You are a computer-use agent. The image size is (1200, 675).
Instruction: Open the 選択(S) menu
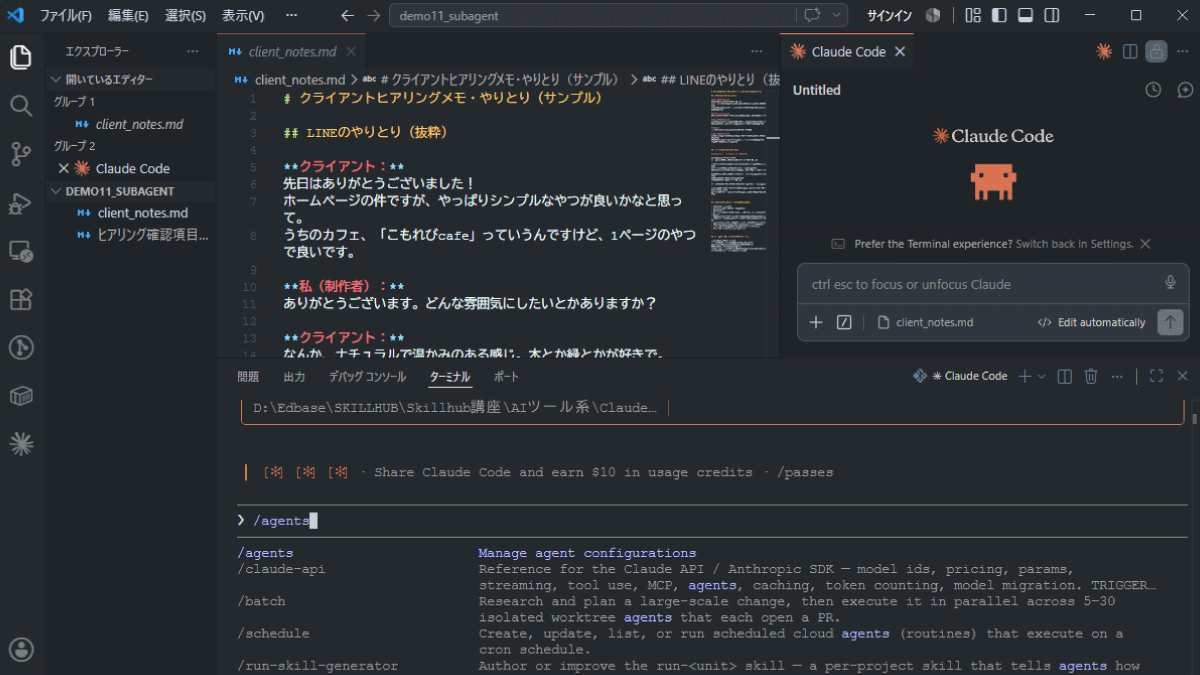185,15
